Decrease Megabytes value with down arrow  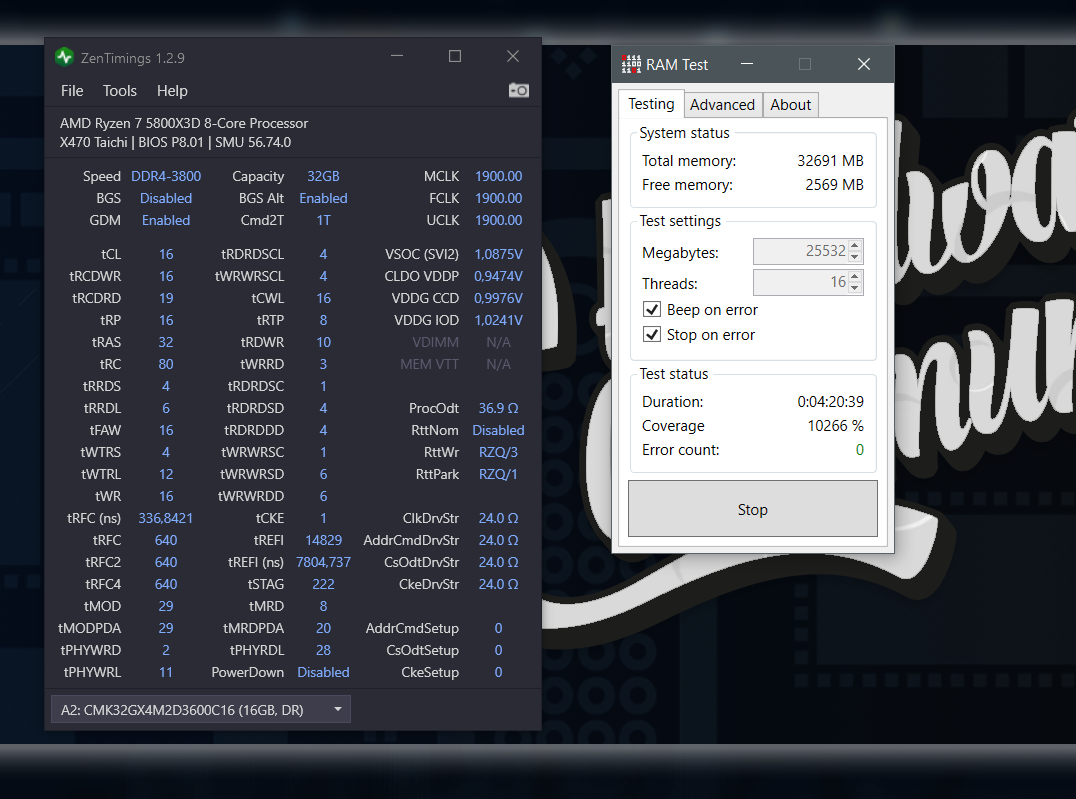point(854,257)
